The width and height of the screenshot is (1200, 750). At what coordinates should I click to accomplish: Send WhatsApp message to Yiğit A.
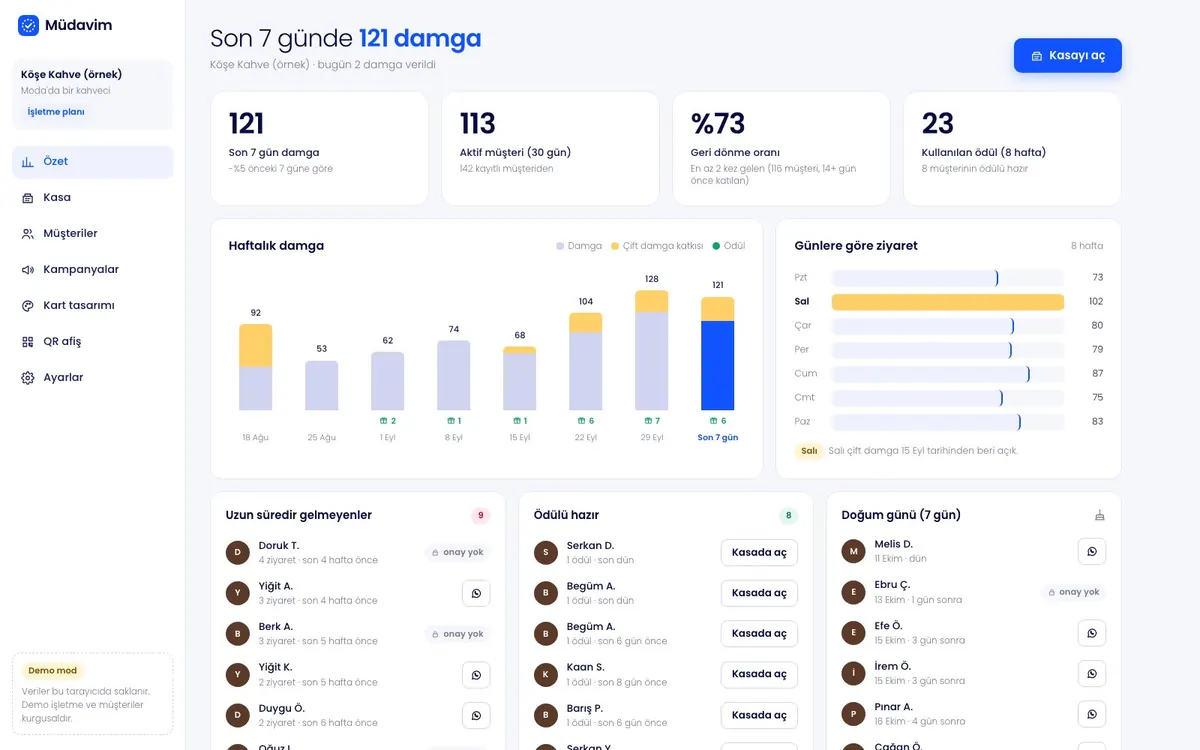pyautogui.click(x=476, y=593)
